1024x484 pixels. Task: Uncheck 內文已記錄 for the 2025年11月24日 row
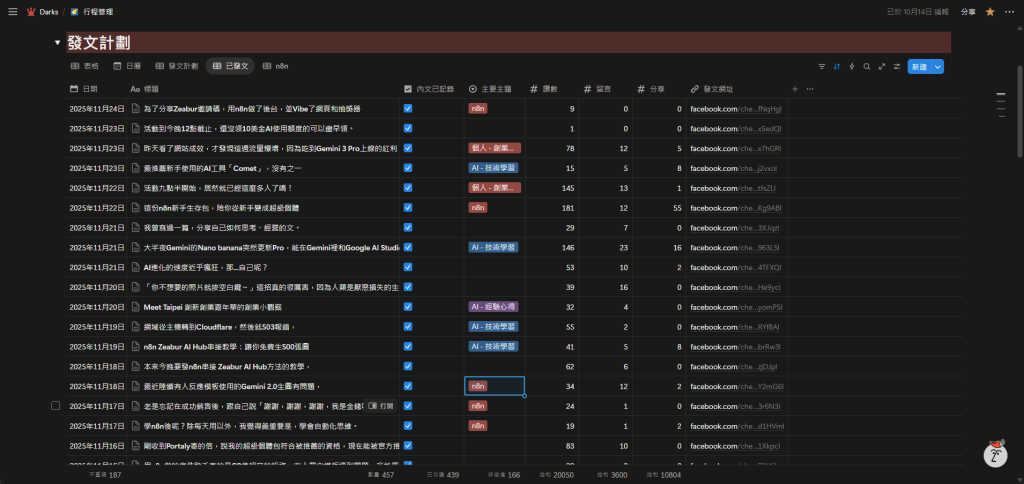click(407, 108)
